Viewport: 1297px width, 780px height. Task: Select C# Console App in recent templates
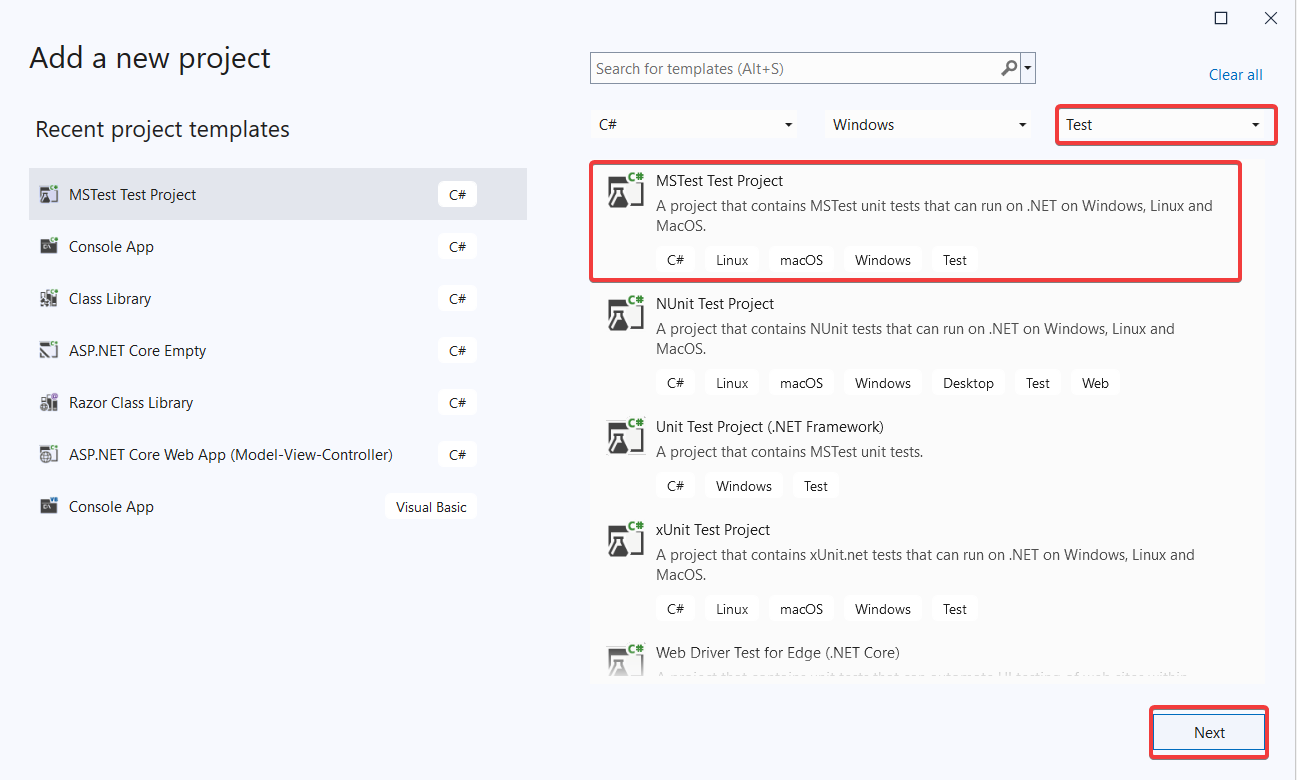pyautogui.click(x=278, y=247)
